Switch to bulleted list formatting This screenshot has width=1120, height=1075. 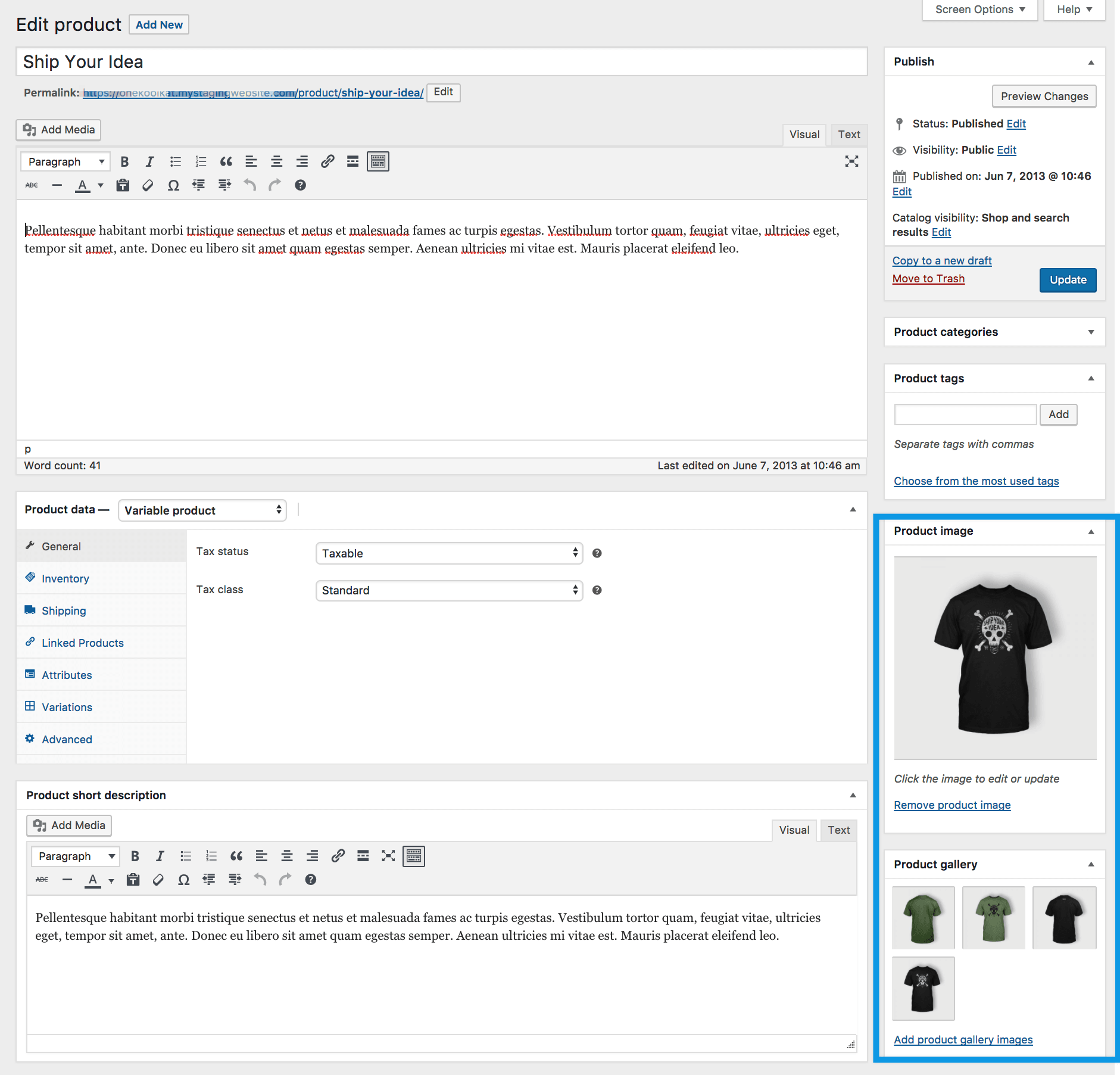click(x=174, y=161)
